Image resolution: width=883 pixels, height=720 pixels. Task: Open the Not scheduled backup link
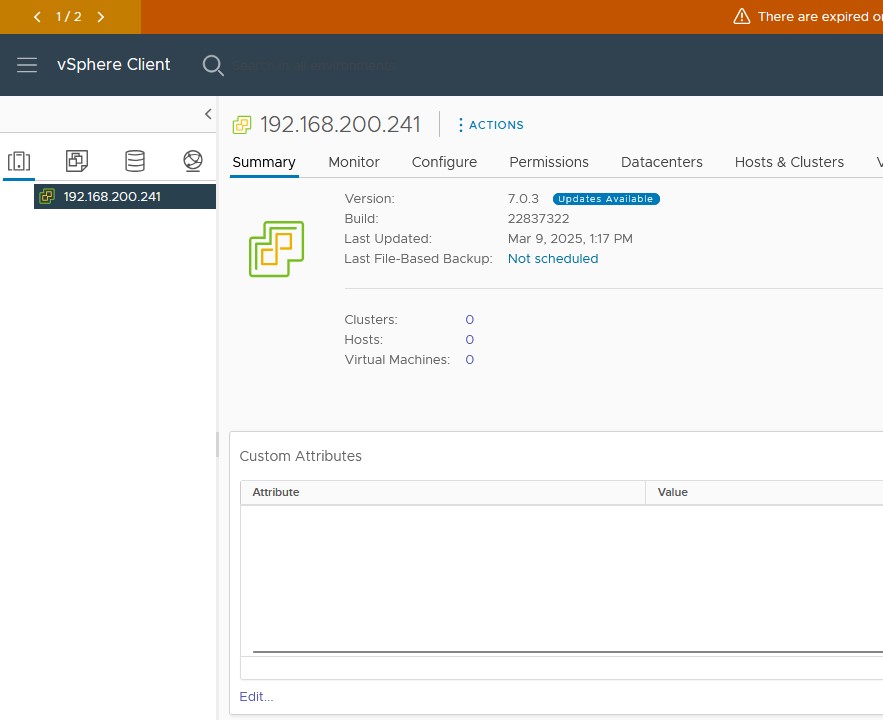tap(553, 259)
